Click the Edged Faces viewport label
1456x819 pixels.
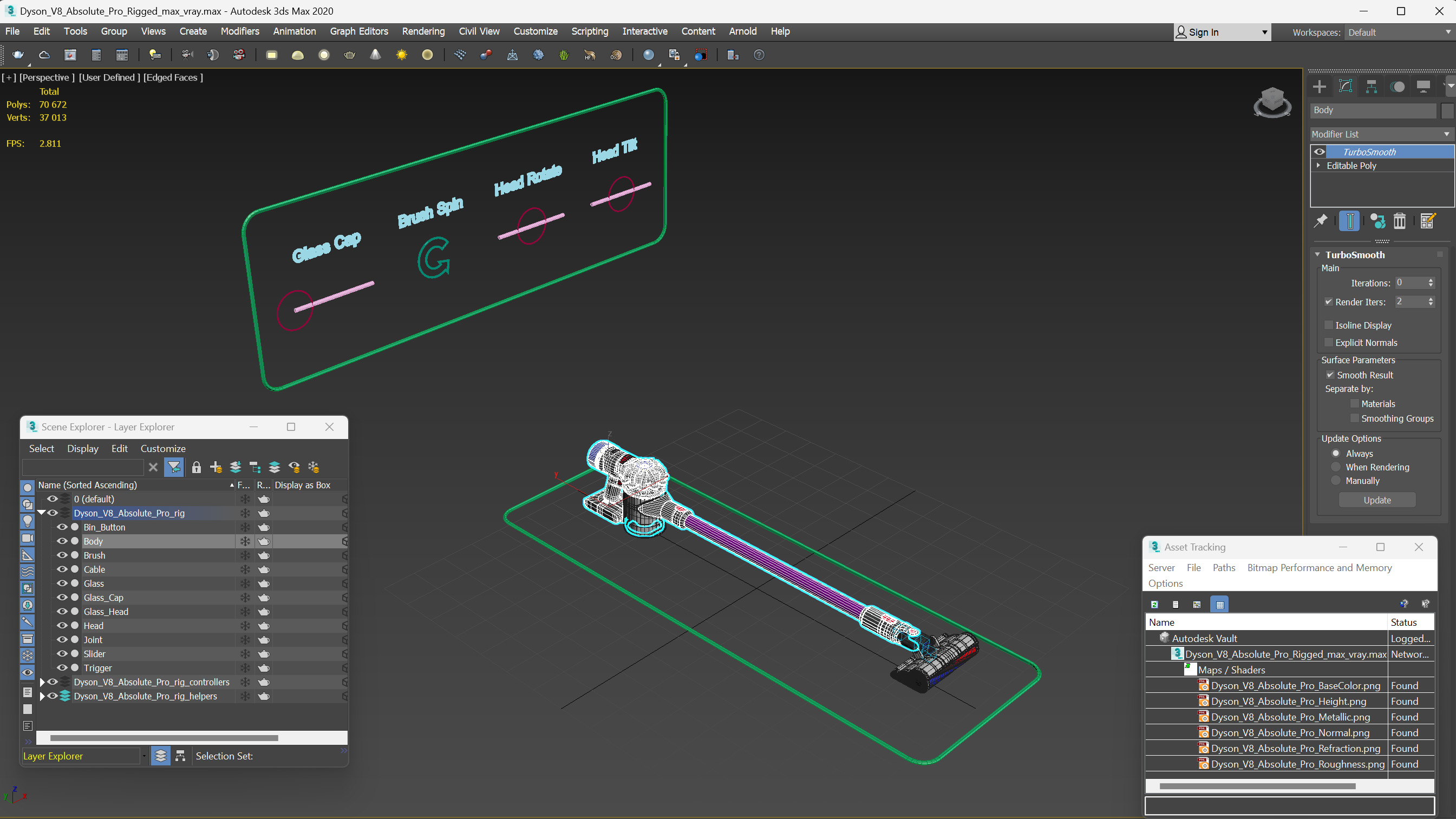click(x=173, y=77)
